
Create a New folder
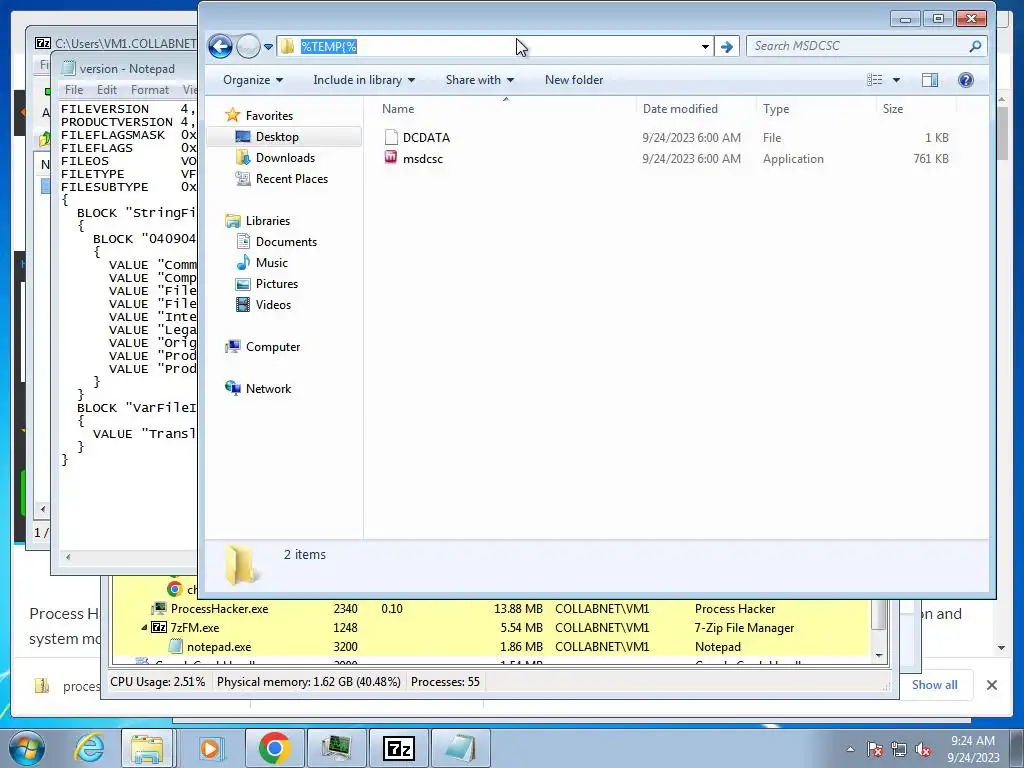tap(574, 80)
